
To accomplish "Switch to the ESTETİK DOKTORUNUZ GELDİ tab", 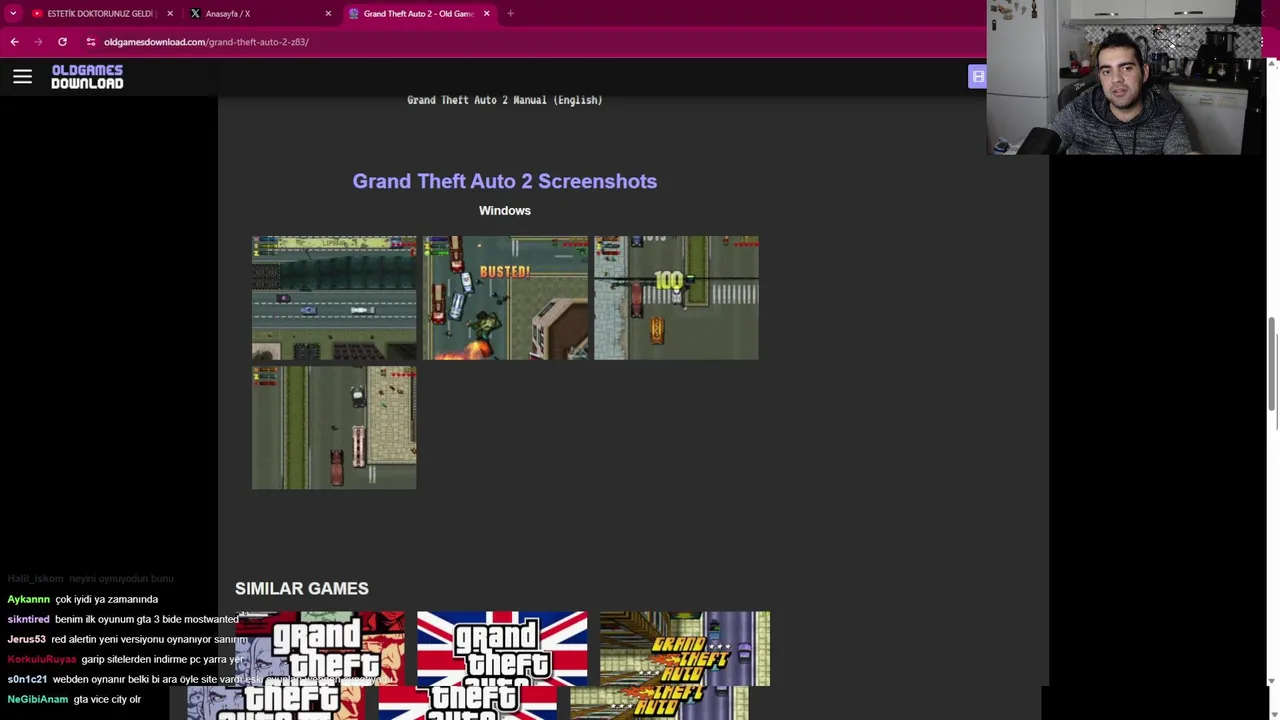I will pyautogui.click(x=100, y=13).
